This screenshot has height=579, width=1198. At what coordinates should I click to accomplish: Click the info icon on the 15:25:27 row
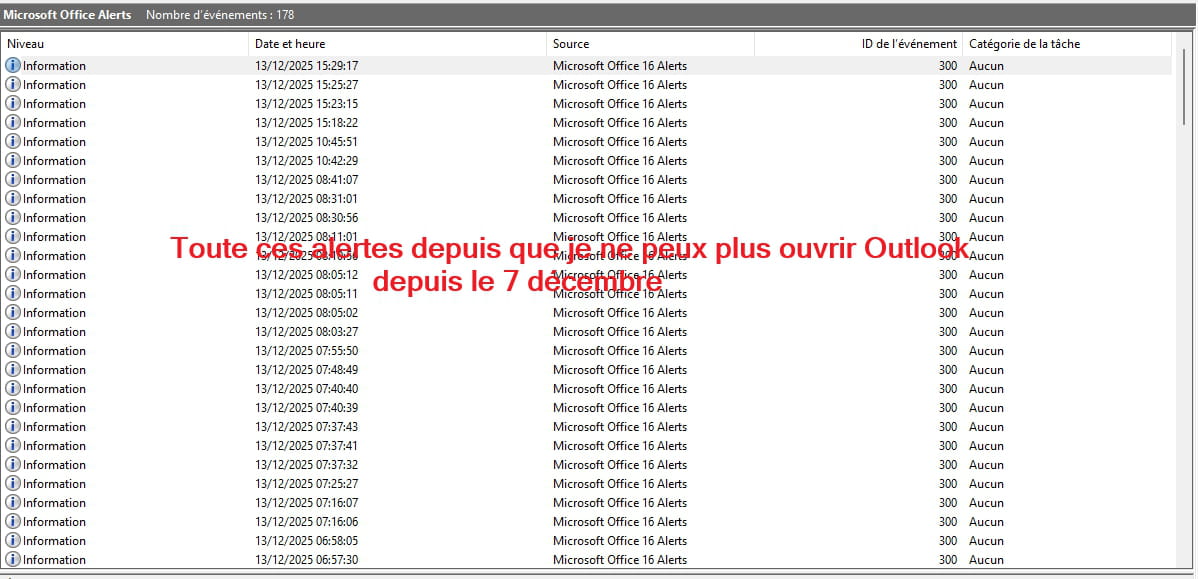pyautogui.click(x=13, y=85)
